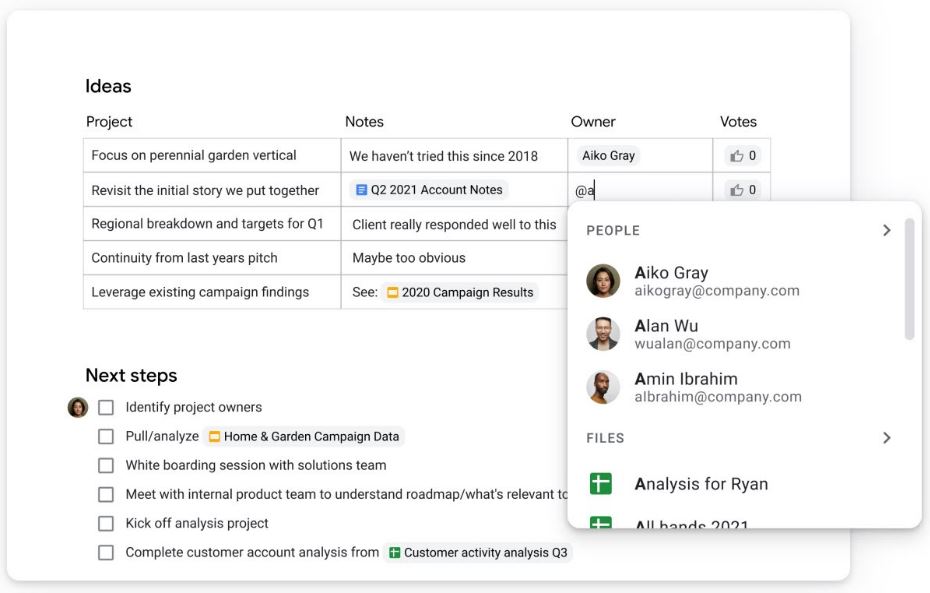Click the Votes column header
930x593 pixels.
[x=738, y=122]
